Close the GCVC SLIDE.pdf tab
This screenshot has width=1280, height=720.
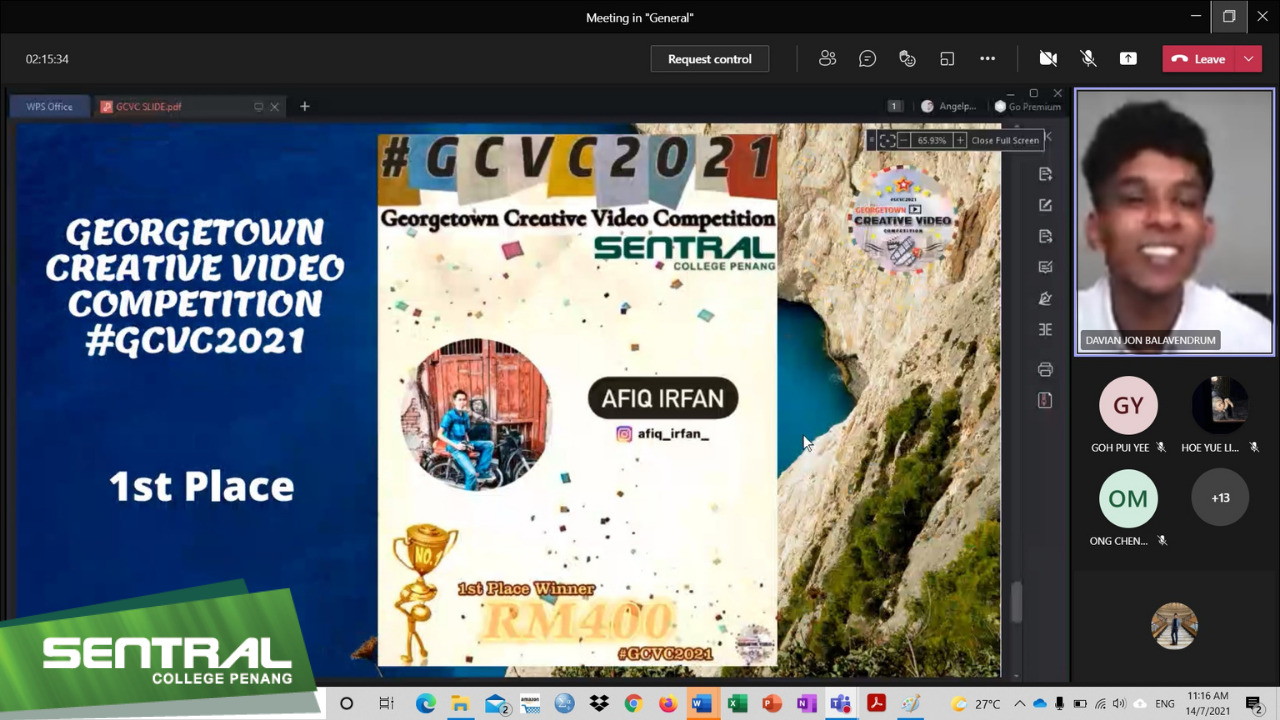coord(274,107)
